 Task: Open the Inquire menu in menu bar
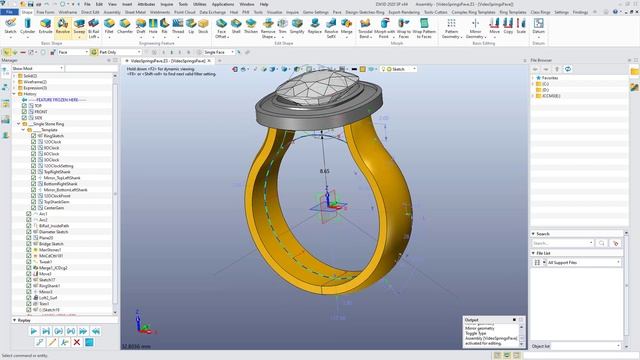pos(167,4)
